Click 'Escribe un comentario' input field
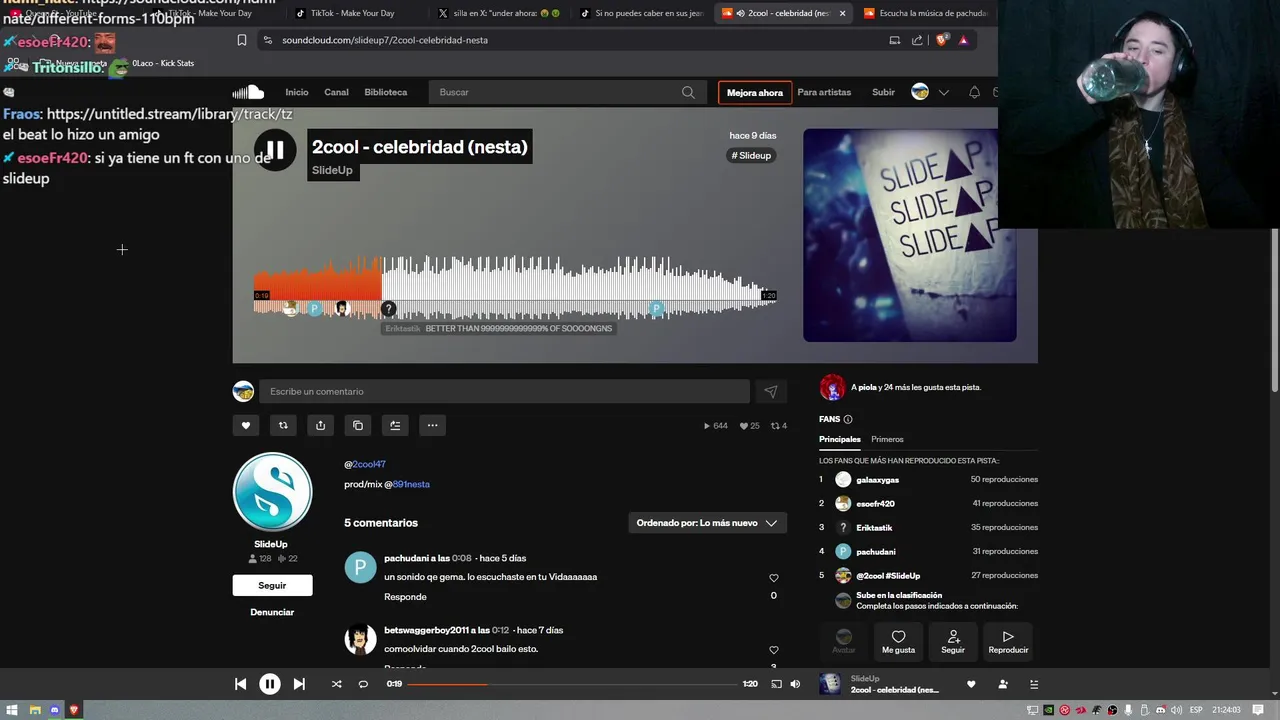Image resolution: width=1280 pixels, height=720 pixels. click(504, 392)
